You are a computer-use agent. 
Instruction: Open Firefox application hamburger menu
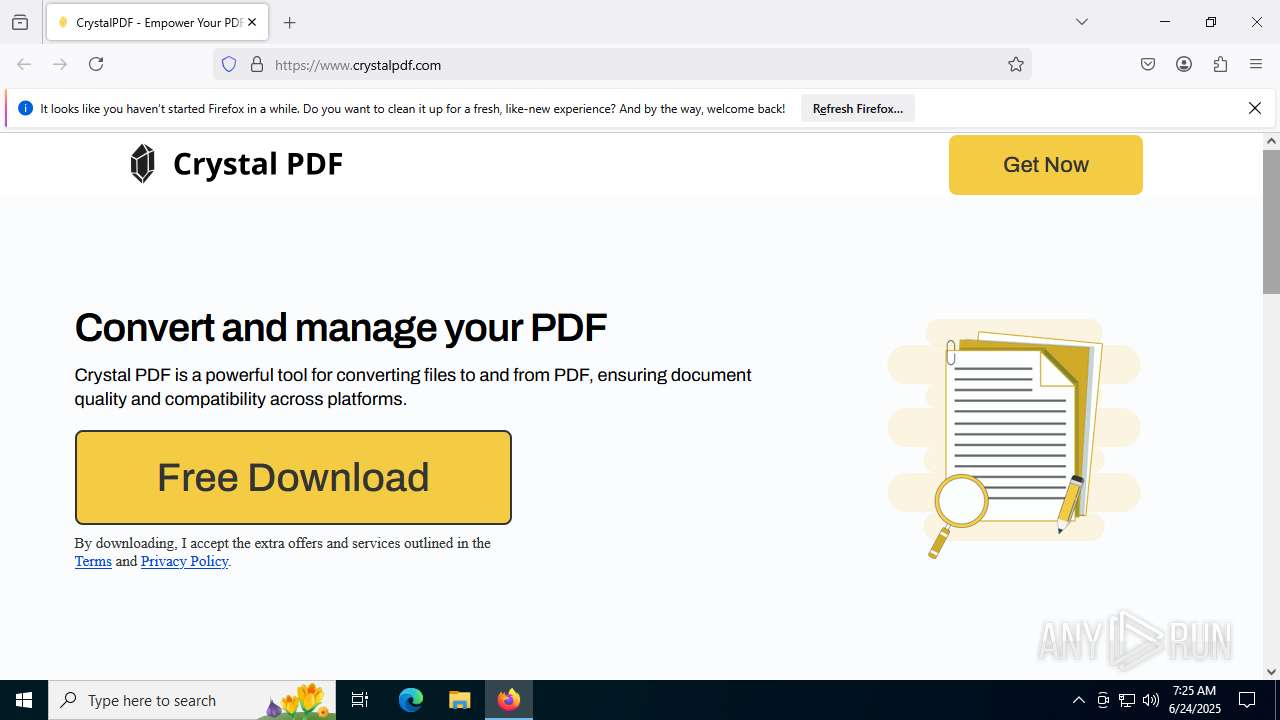click(x=1256, y=64)
